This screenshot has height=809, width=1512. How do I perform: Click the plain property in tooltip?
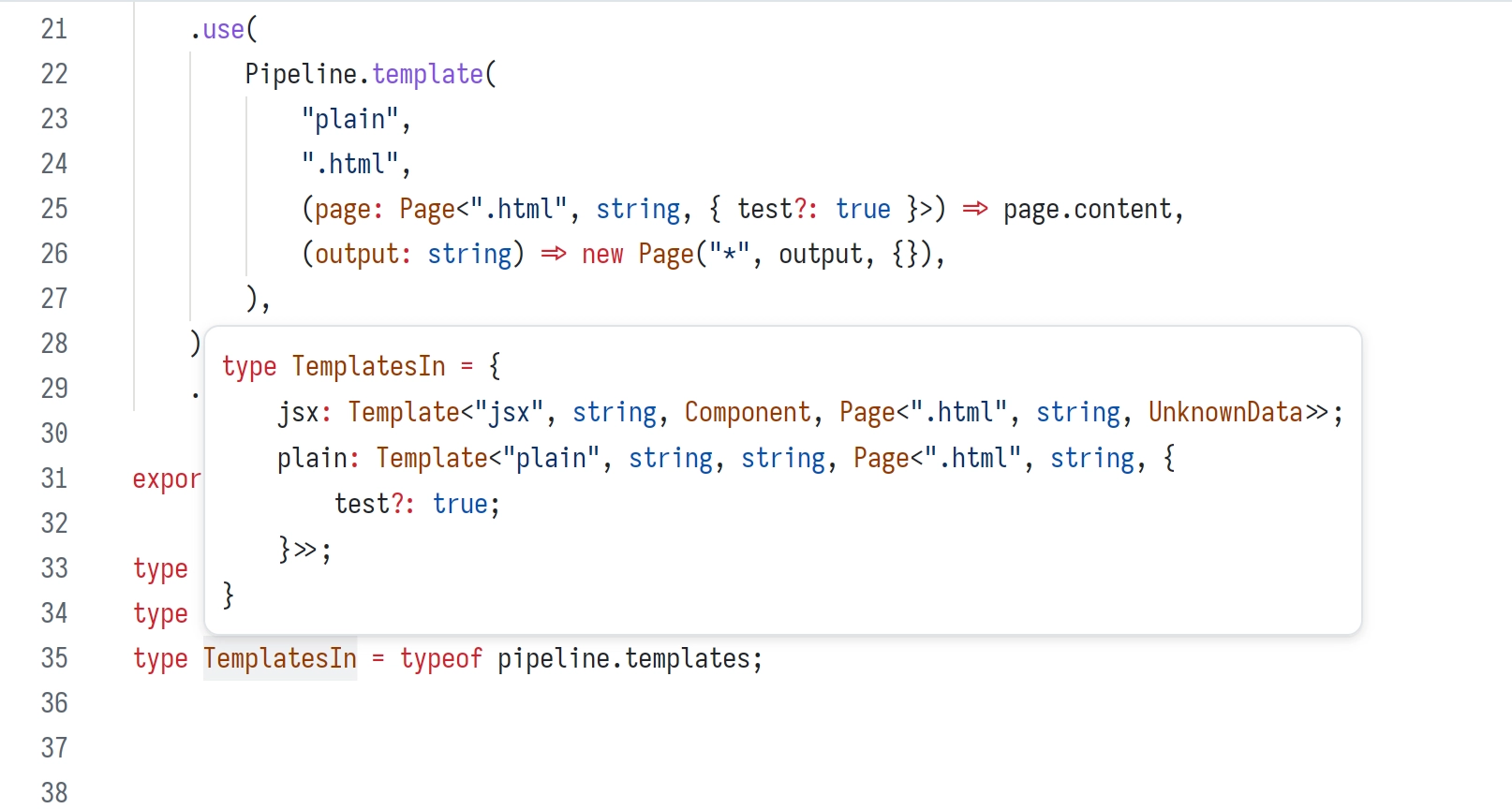click(x=312, y=457)
